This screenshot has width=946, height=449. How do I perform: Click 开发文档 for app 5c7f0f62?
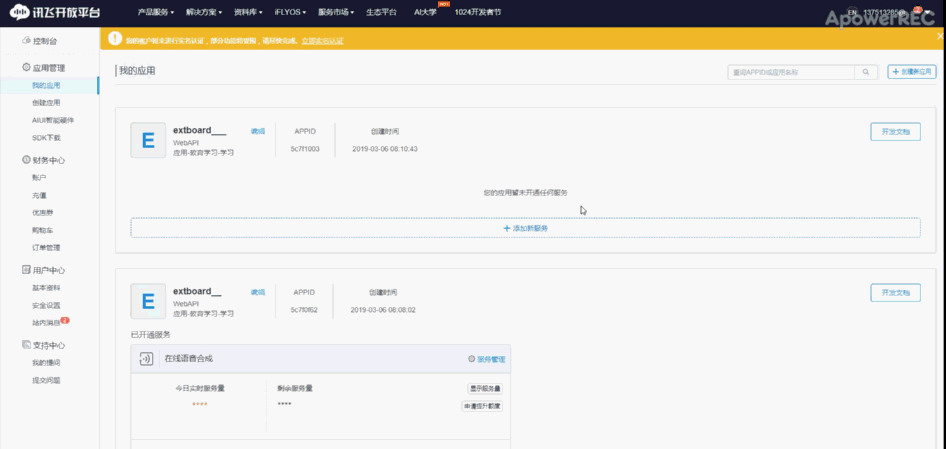(895, 293)
